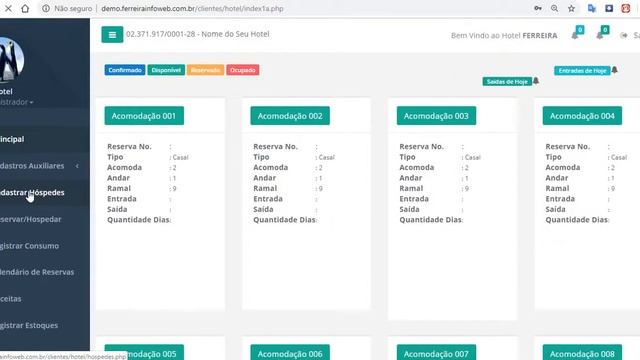The image size is (640, 360).
Task: Click Ramal label in Acomodação 003
Action: click(411, 188)
